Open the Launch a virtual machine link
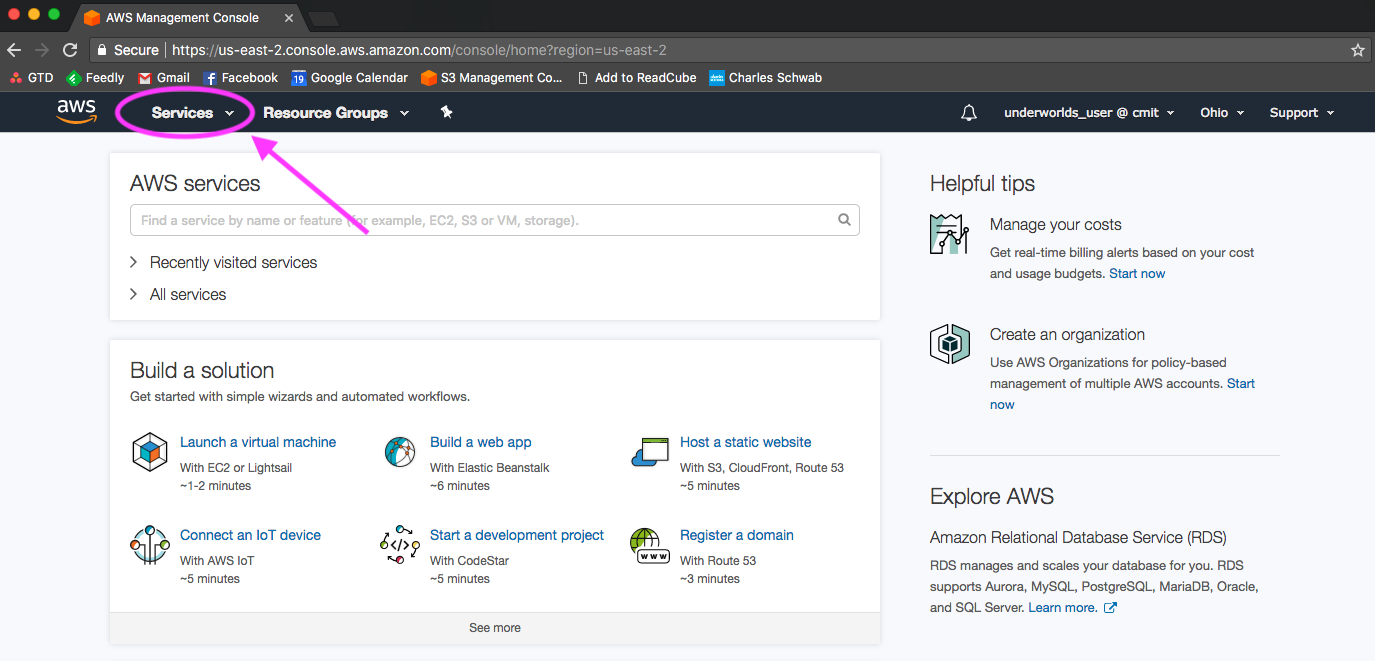Viewport: 1375px width, 661px height. 258,442
